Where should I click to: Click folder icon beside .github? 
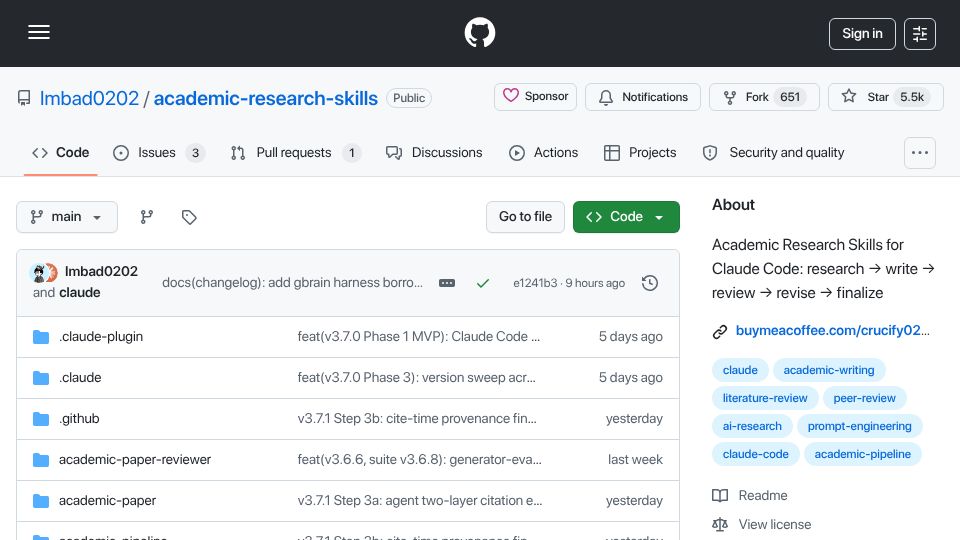pos(41,419)
